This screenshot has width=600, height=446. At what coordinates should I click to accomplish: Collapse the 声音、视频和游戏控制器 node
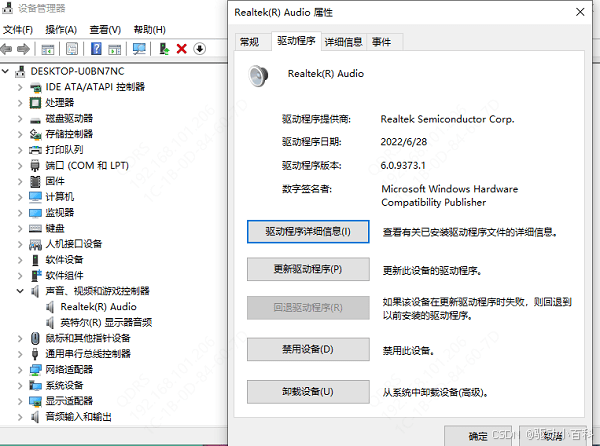pos(20,291)
